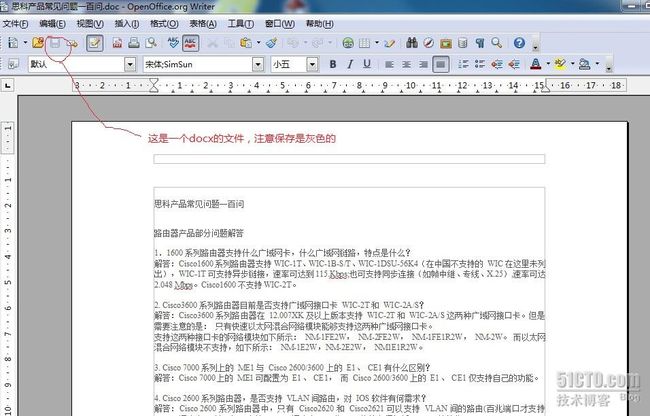Open the 表格(A) menu
This screenshot has width=650, height=416.
click(x=203, y=24)
